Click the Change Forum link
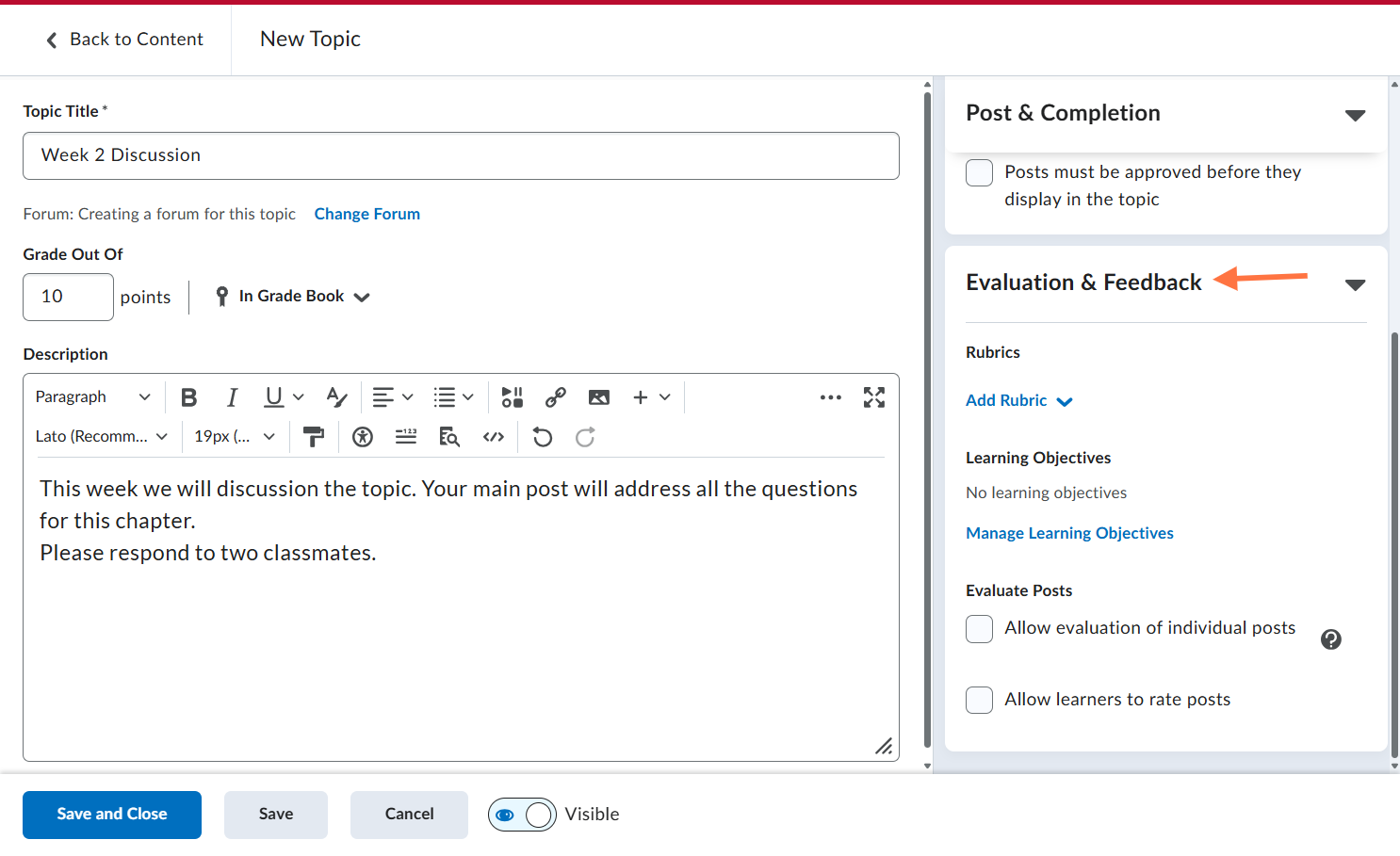This screenshot has height=856, width=1400. (x=367, y=215)
